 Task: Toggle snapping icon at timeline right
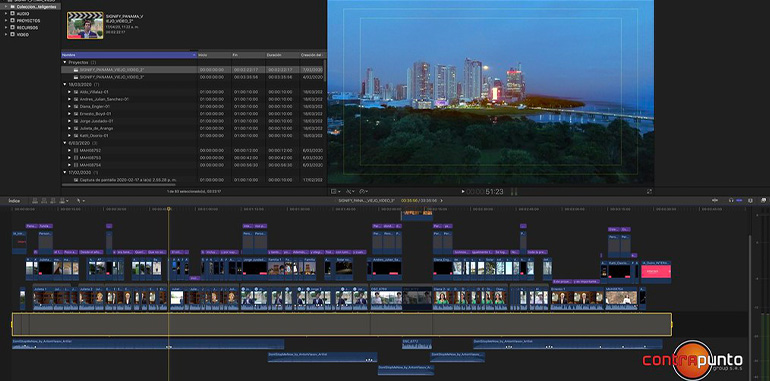750,201
